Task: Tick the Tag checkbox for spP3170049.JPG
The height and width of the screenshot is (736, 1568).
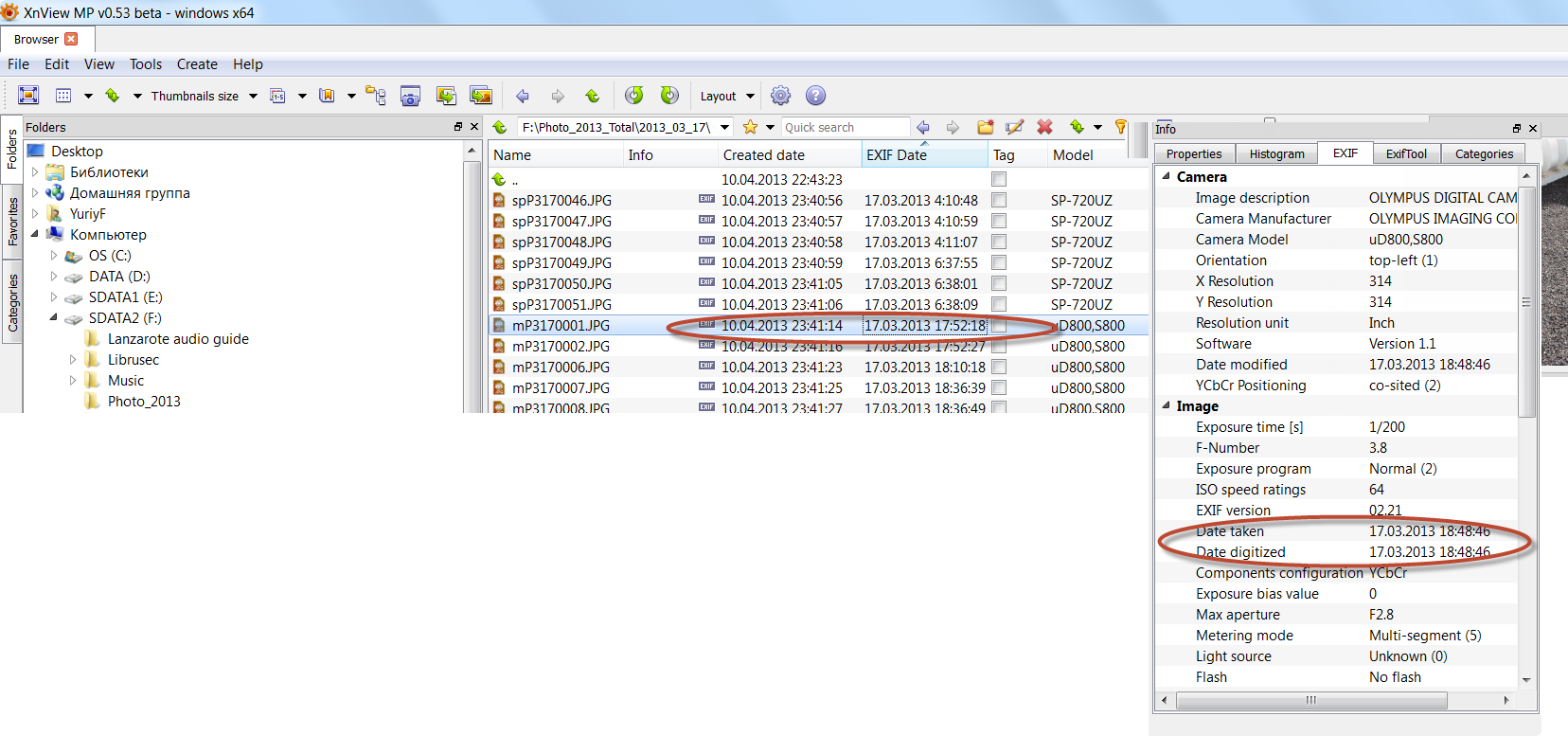Action: click(999, 262)
